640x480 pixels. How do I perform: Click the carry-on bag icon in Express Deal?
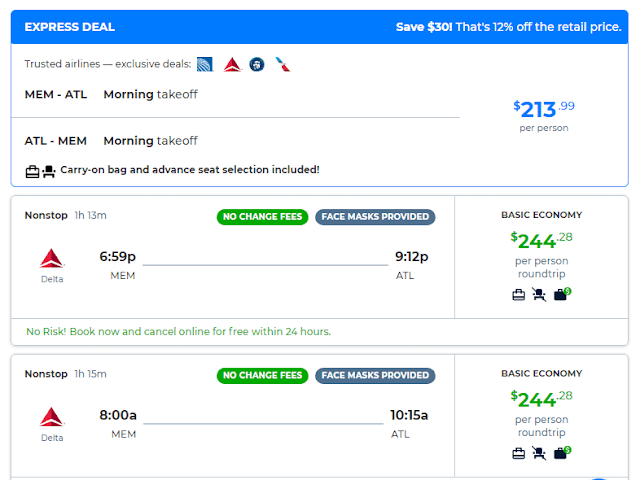pyautogui.click(x=32, y=171)
